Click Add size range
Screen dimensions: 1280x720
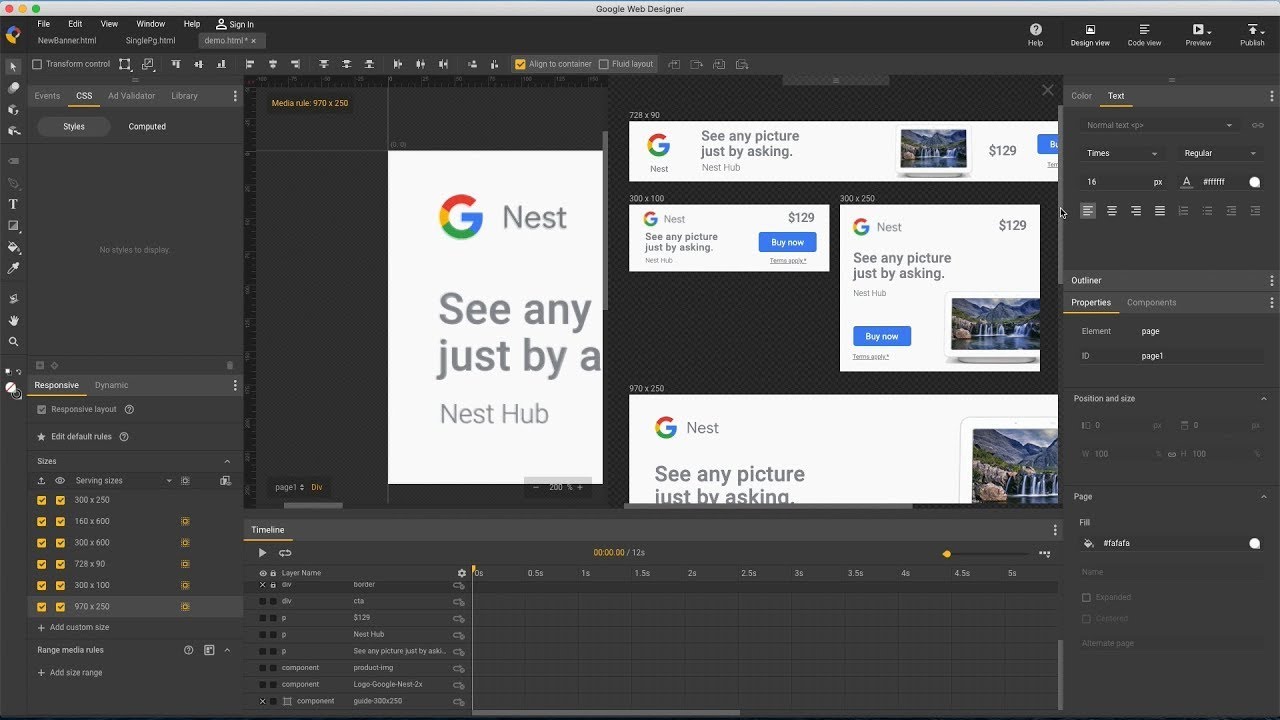click(x=70, y=673)
